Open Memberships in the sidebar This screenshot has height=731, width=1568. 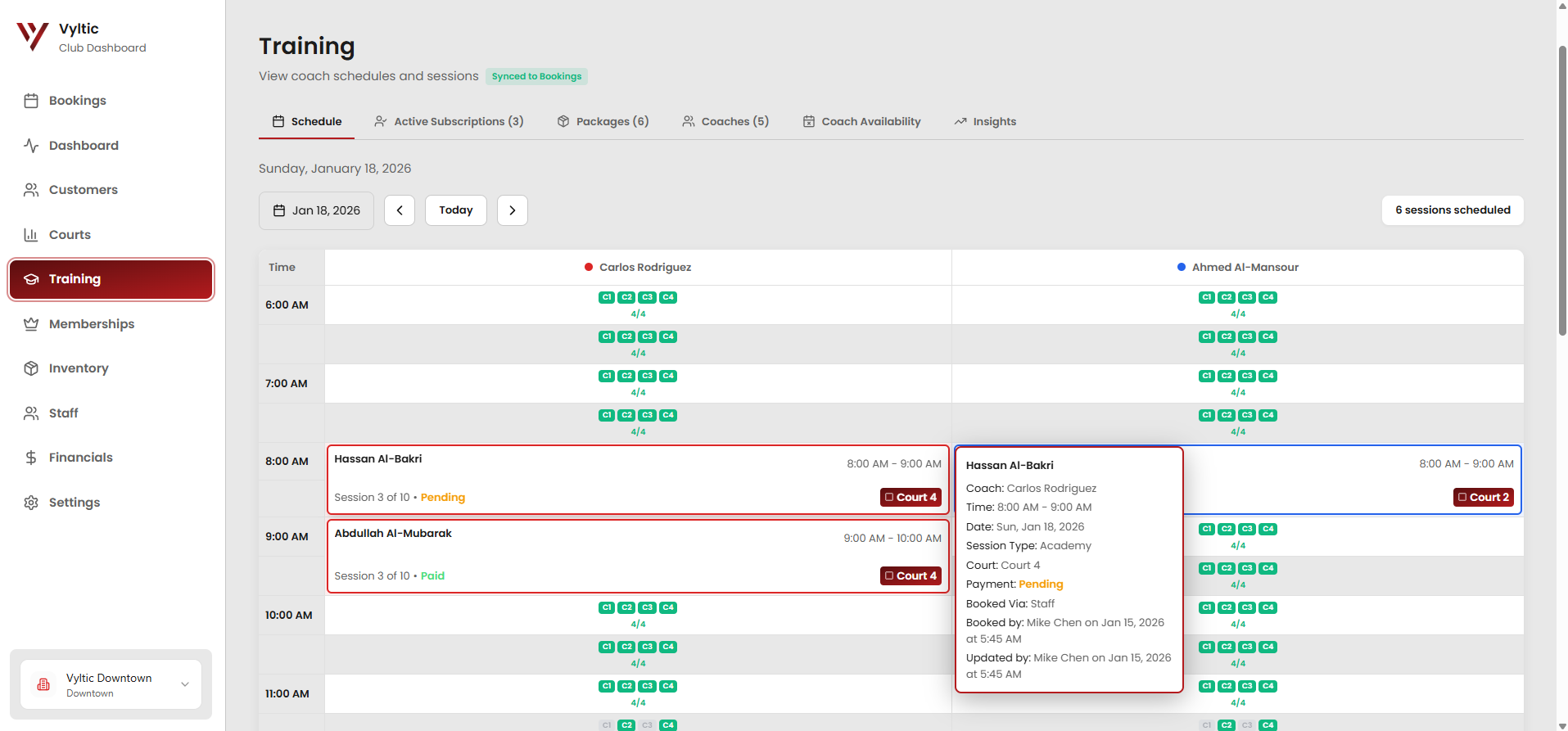(x=91, y=324)
